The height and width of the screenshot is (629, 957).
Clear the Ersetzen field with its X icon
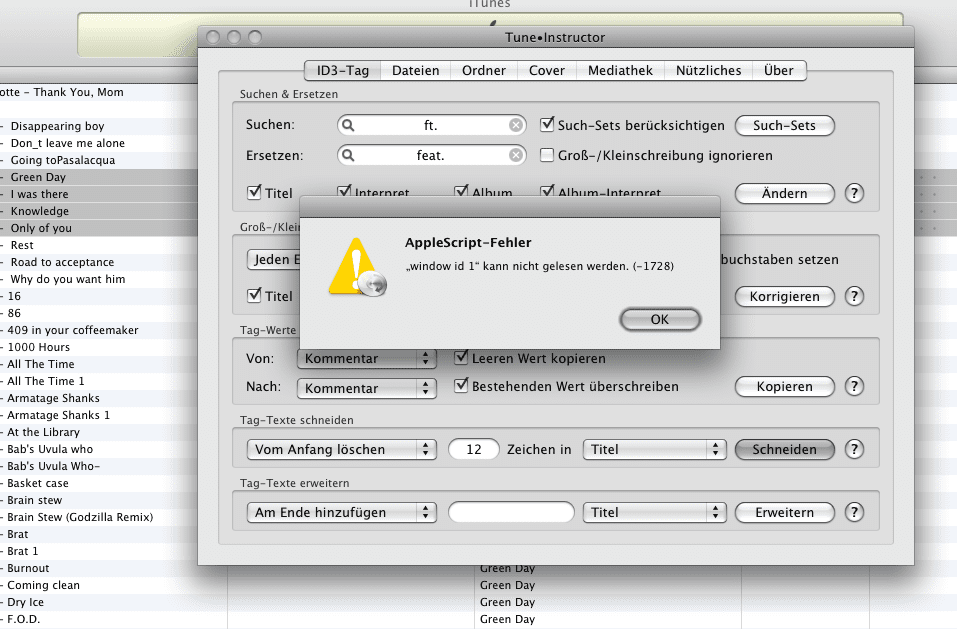tap(516, 156)
